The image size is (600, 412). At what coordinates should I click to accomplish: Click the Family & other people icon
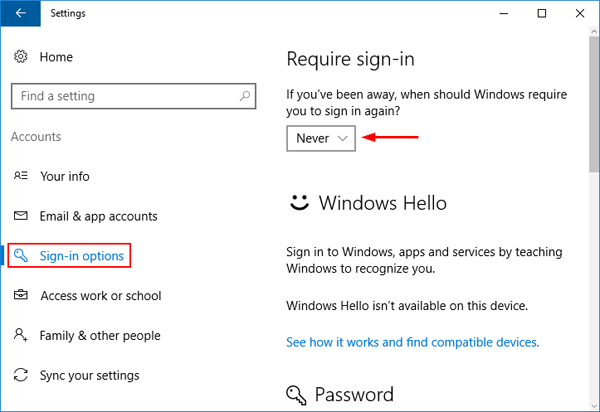(21, 336)
